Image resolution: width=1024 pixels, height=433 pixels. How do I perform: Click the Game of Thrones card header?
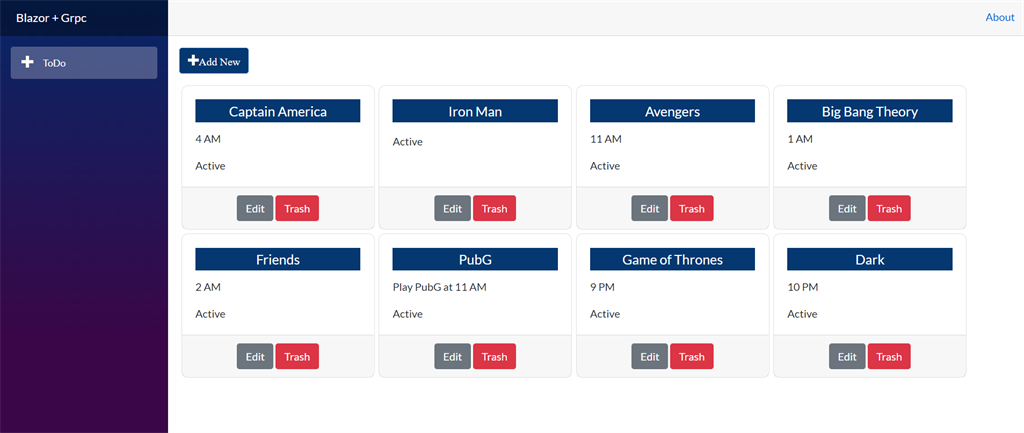[672, 259]
